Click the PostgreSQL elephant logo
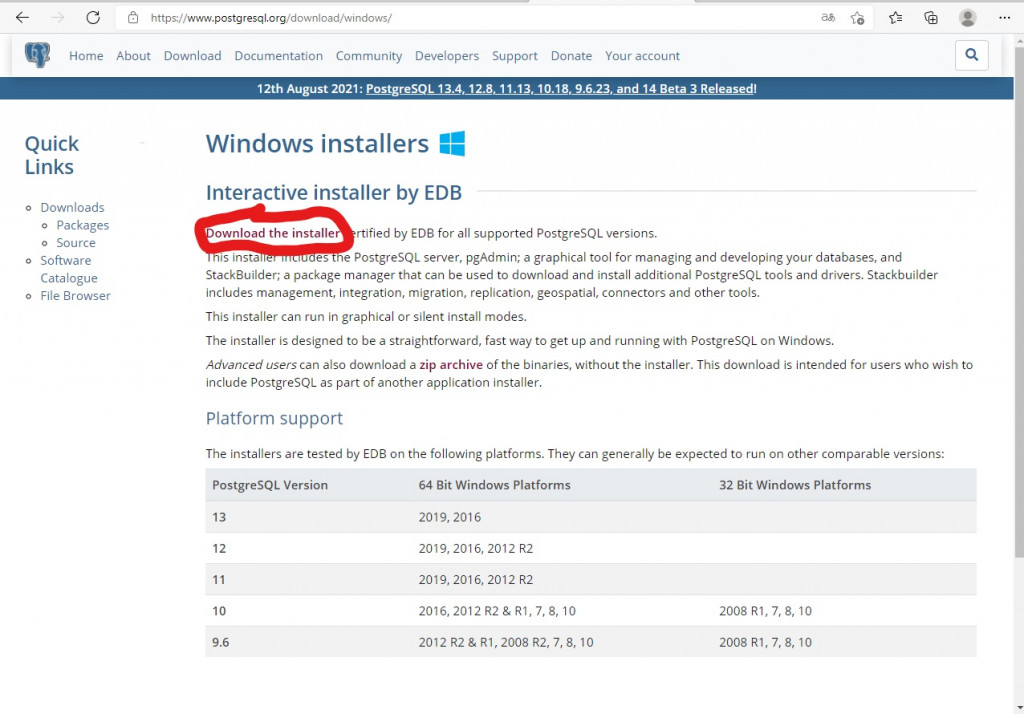 (x=37, y=56)
